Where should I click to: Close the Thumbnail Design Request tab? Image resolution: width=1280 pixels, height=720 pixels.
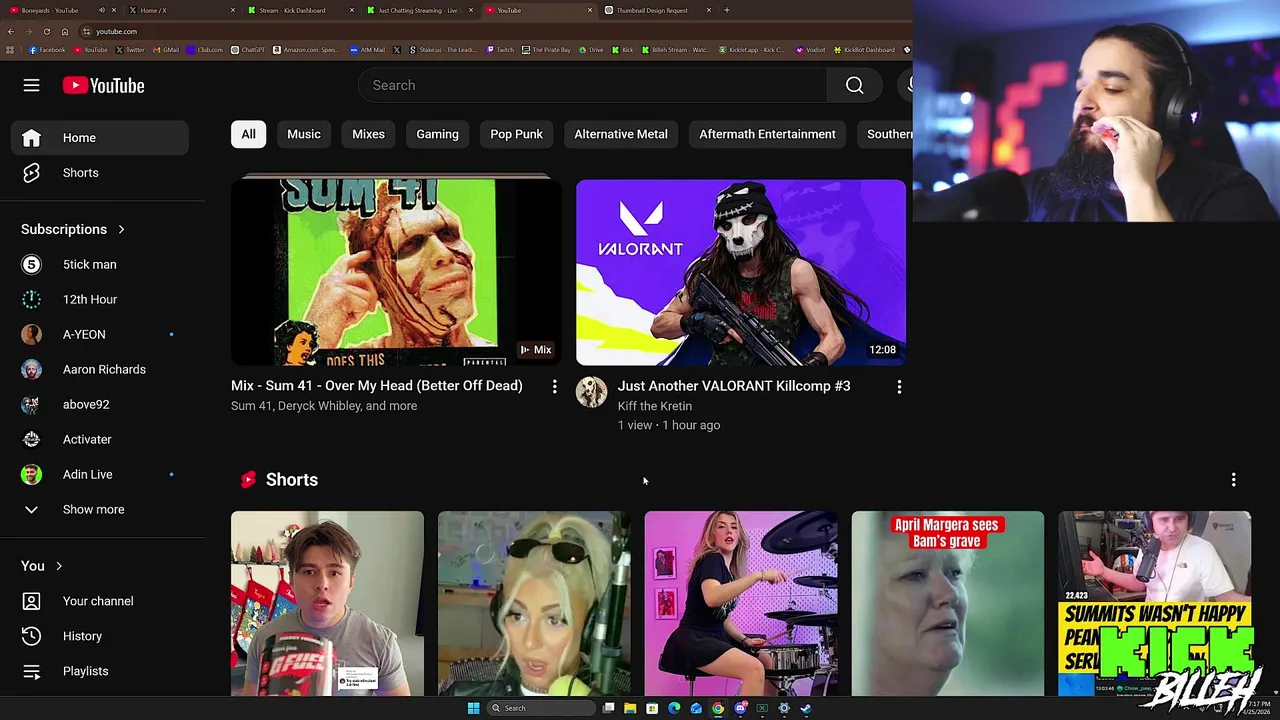(709, 10)
